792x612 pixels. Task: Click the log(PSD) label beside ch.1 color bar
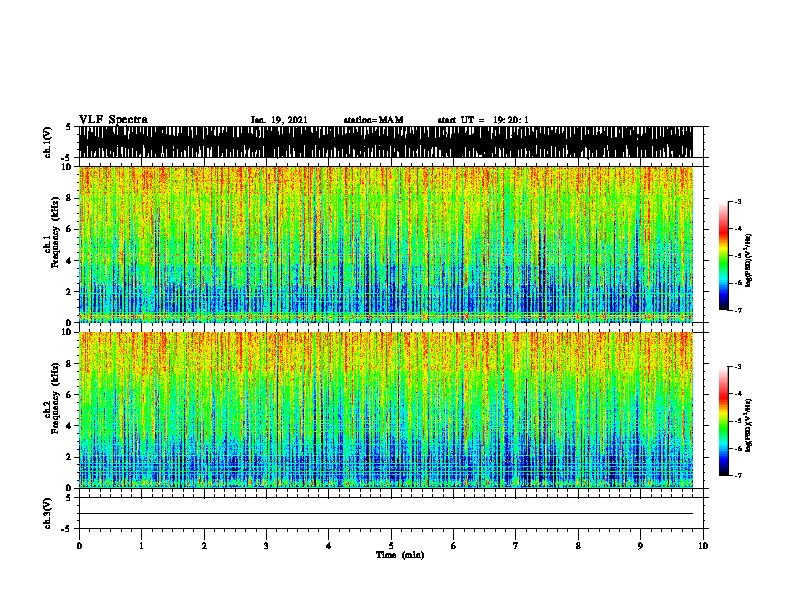tap(748, 260)
